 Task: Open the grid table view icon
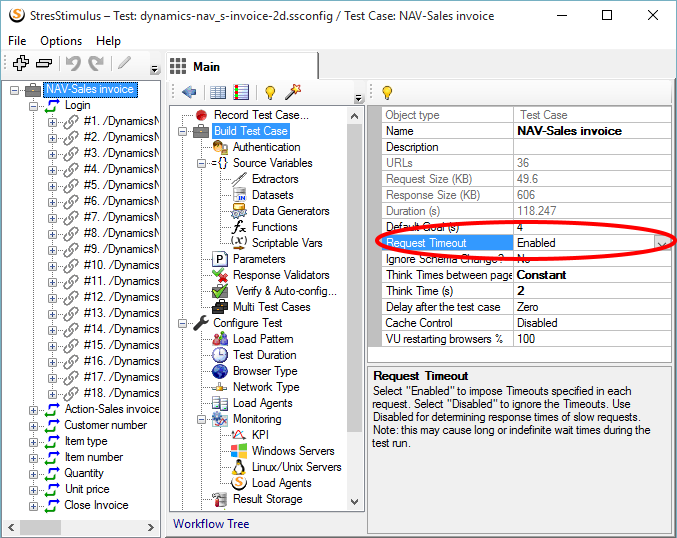218,92
